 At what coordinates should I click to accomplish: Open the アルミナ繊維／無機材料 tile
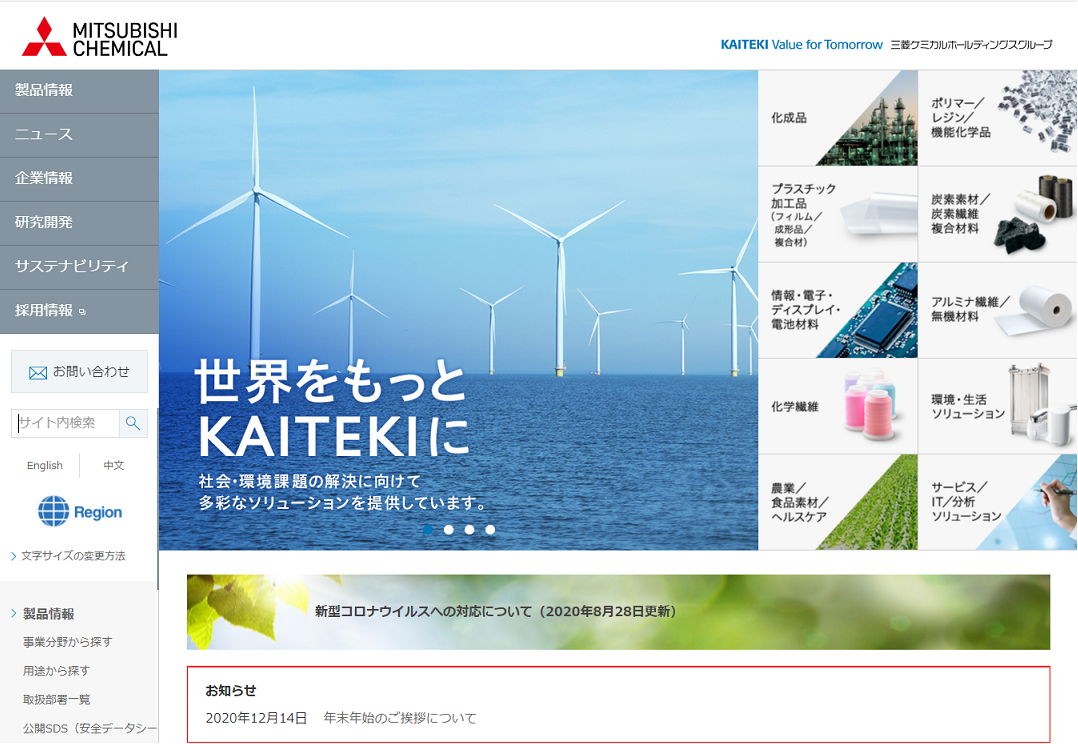point(998,310)
